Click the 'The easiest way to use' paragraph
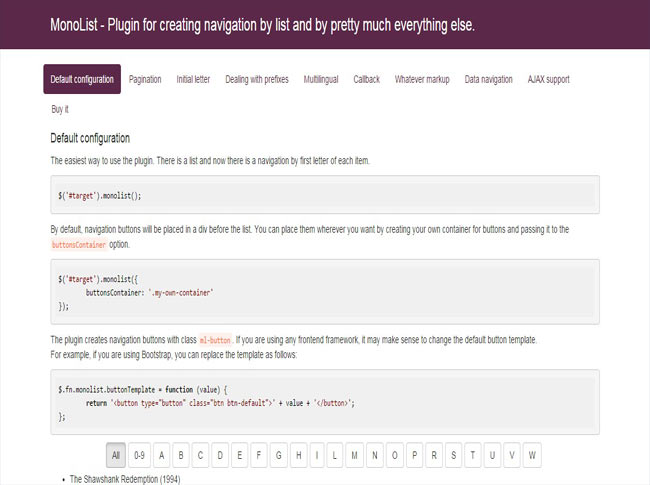The image size is (650, 485). tap(210, 160)
